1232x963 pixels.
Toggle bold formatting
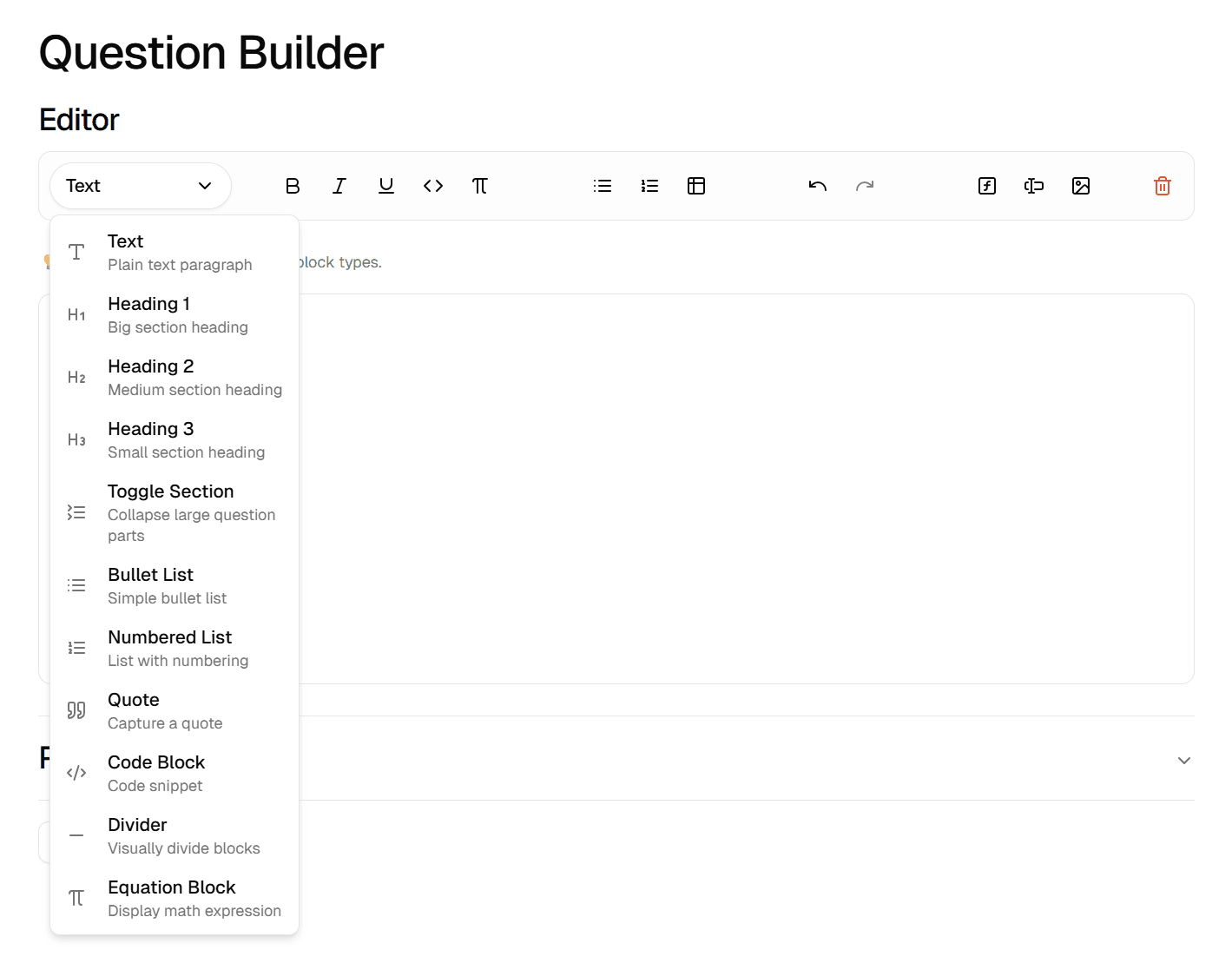coord(293,185)
